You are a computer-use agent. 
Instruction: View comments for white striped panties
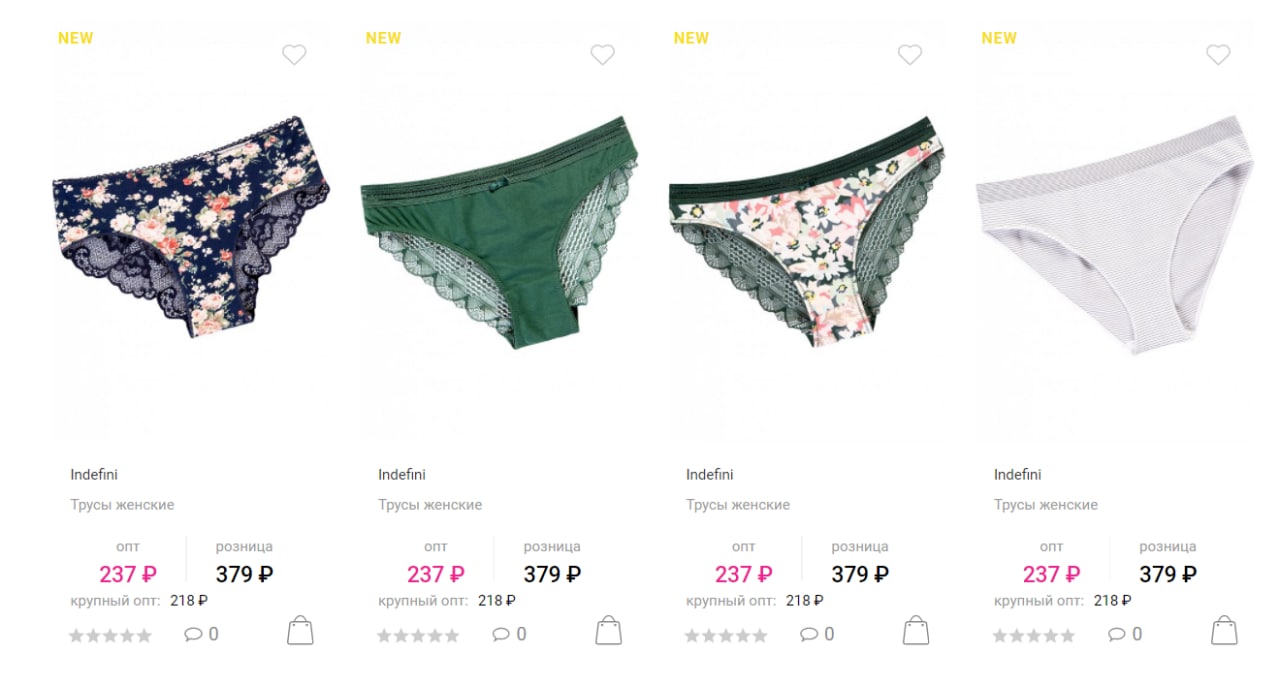coord(1125,634)
